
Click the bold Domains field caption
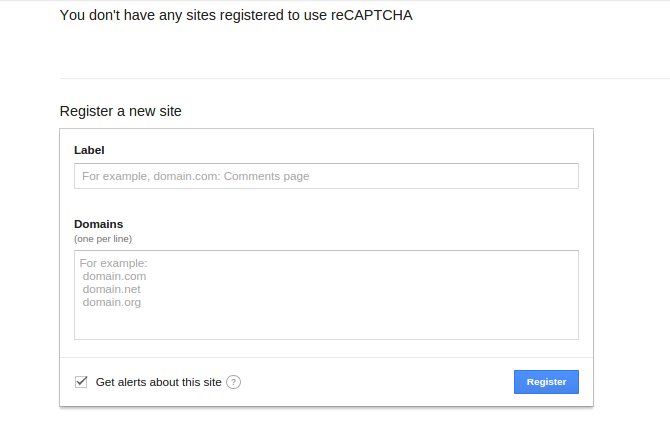coord(98,224)
